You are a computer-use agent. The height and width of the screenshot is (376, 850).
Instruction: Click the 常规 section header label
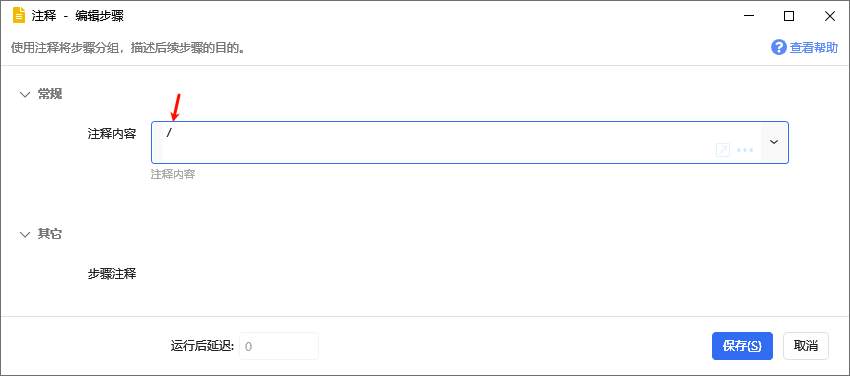click(x=50, y=94)
